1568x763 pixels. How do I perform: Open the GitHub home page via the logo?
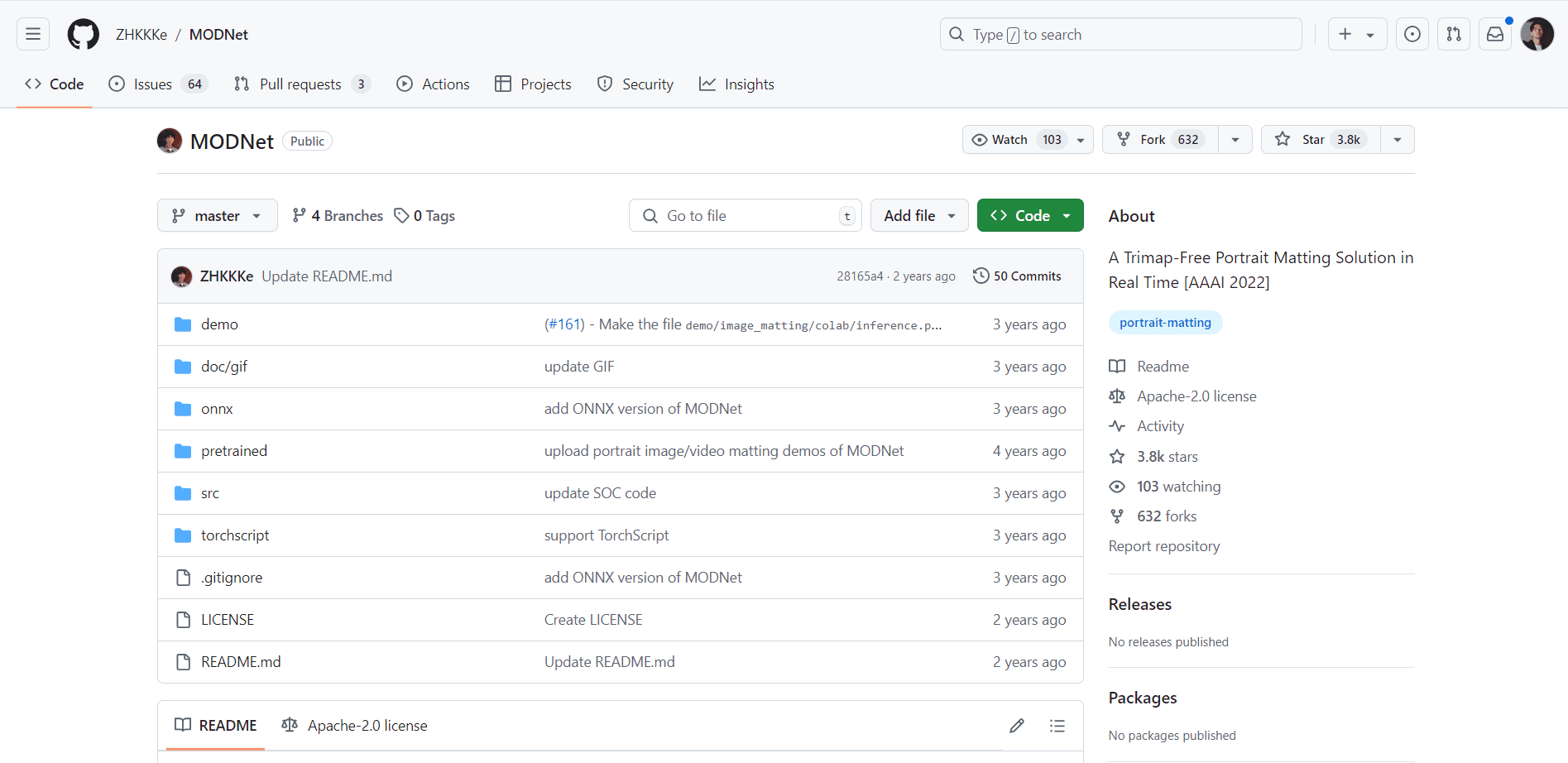point(83,34)
